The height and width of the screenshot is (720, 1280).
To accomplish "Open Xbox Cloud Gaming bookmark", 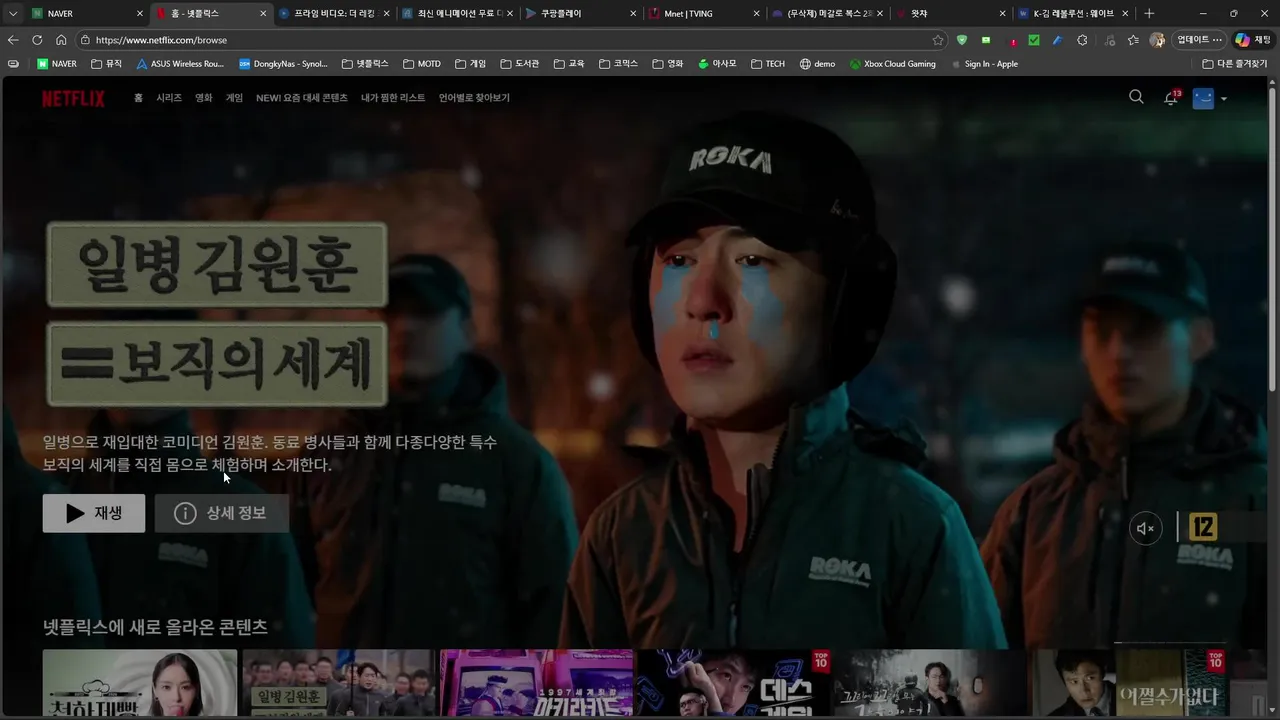I will [x=892, y=64].
